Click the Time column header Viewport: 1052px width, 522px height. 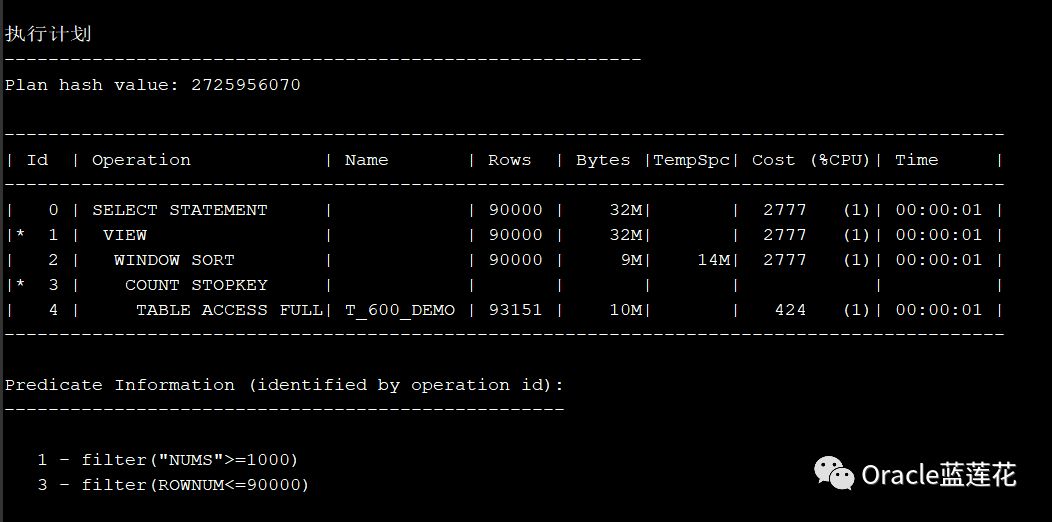916,160
